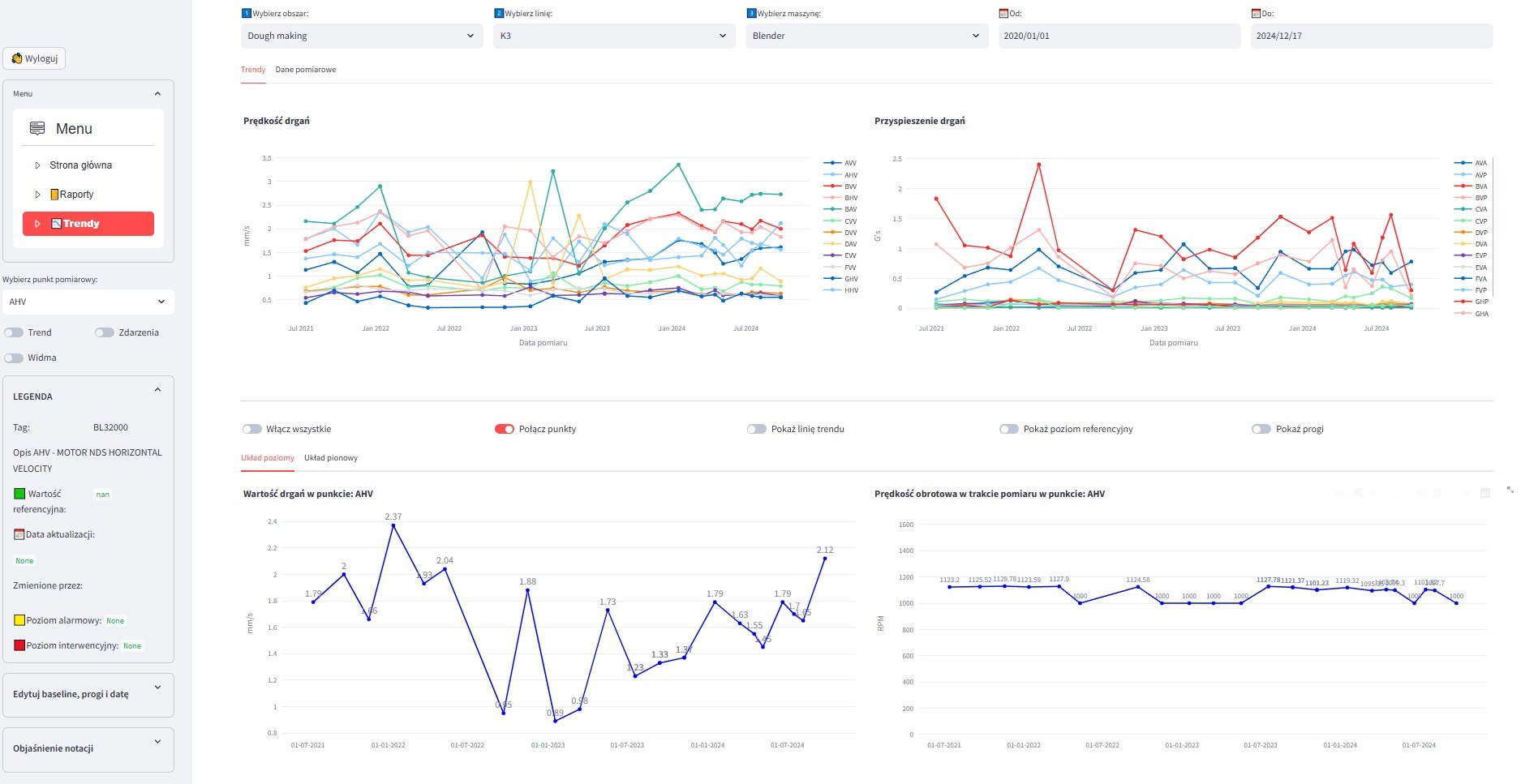Screen dimensions: 1521x784
Task: Enable the Zdarzenia toggle in the sidebar
Action: (x=104, y=332)
